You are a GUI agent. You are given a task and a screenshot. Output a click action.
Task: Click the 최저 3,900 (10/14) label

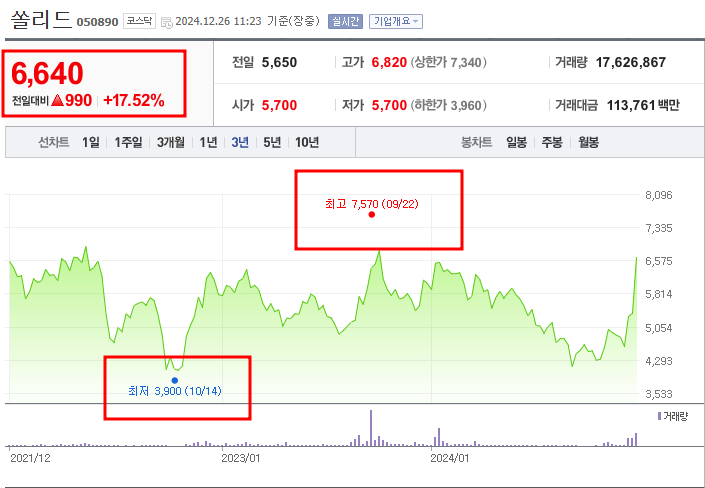click(175, 391)
